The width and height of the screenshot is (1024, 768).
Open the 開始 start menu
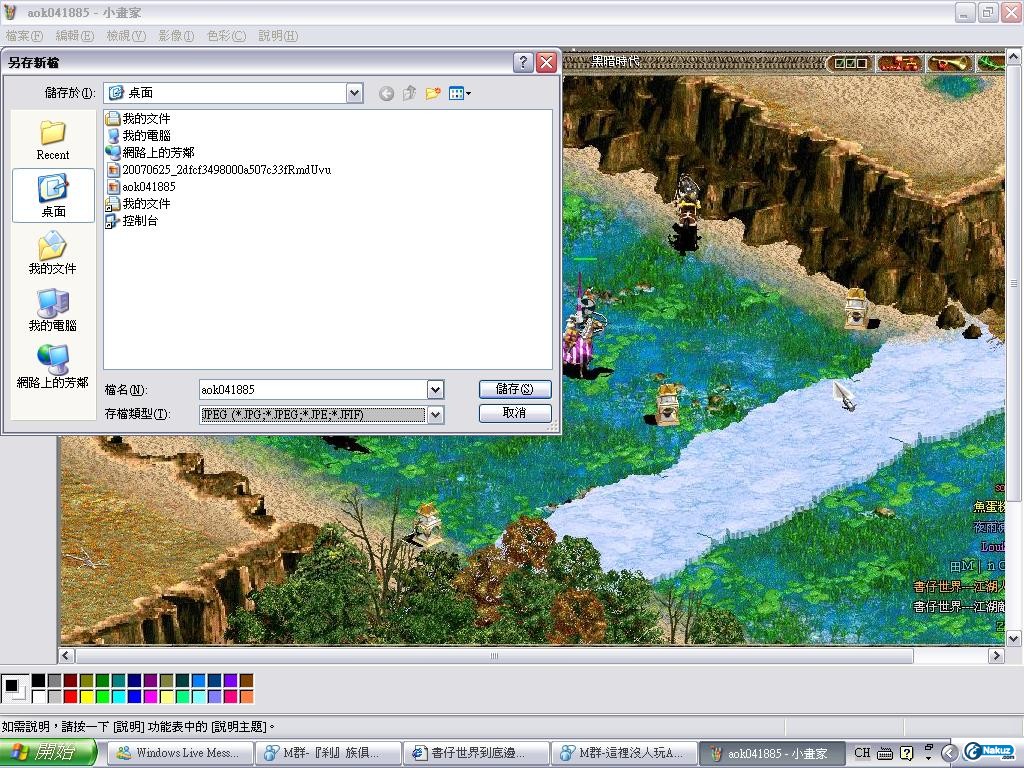(x=49, y=752)
